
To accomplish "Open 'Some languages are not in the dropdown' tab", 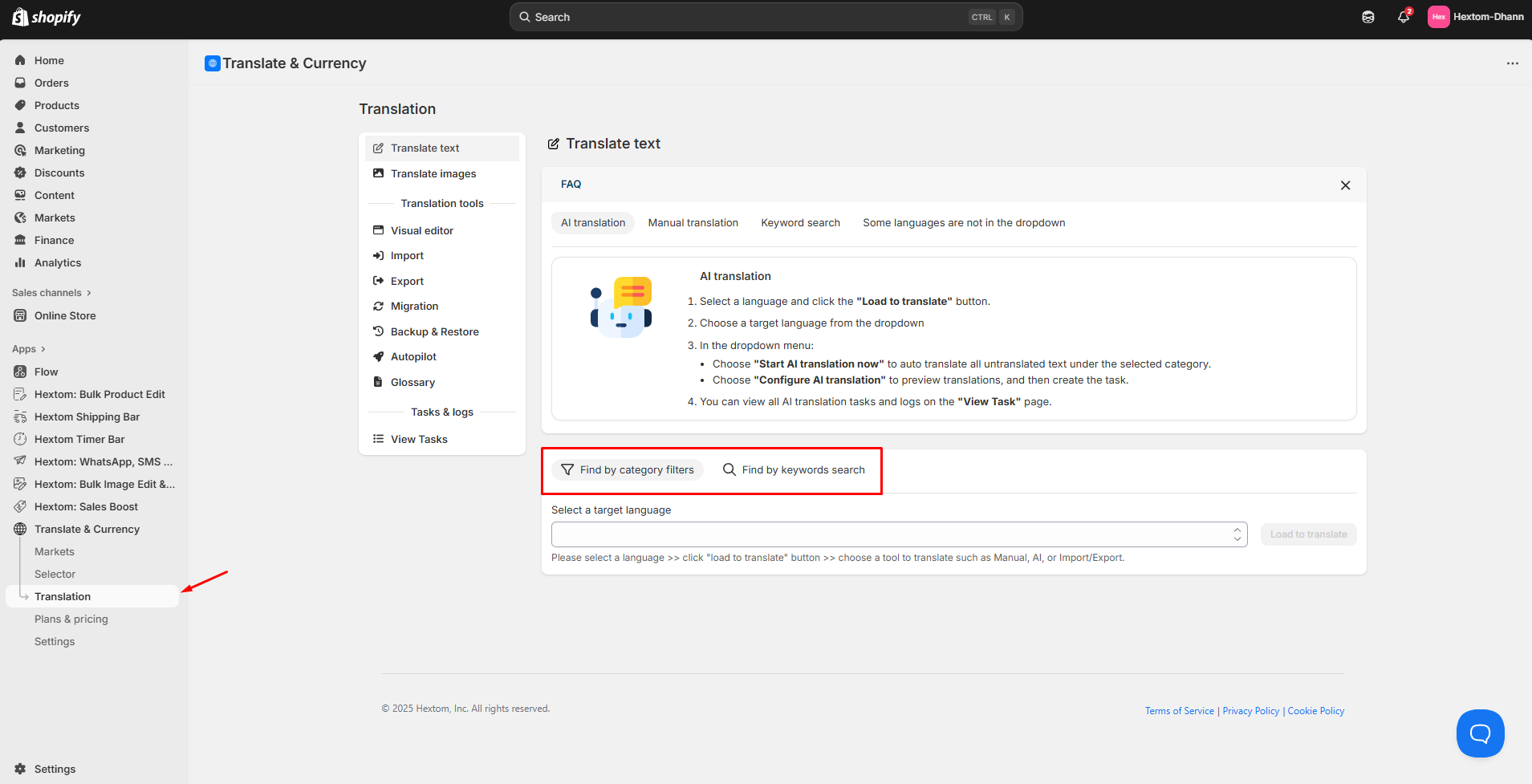I will point(964,223).
